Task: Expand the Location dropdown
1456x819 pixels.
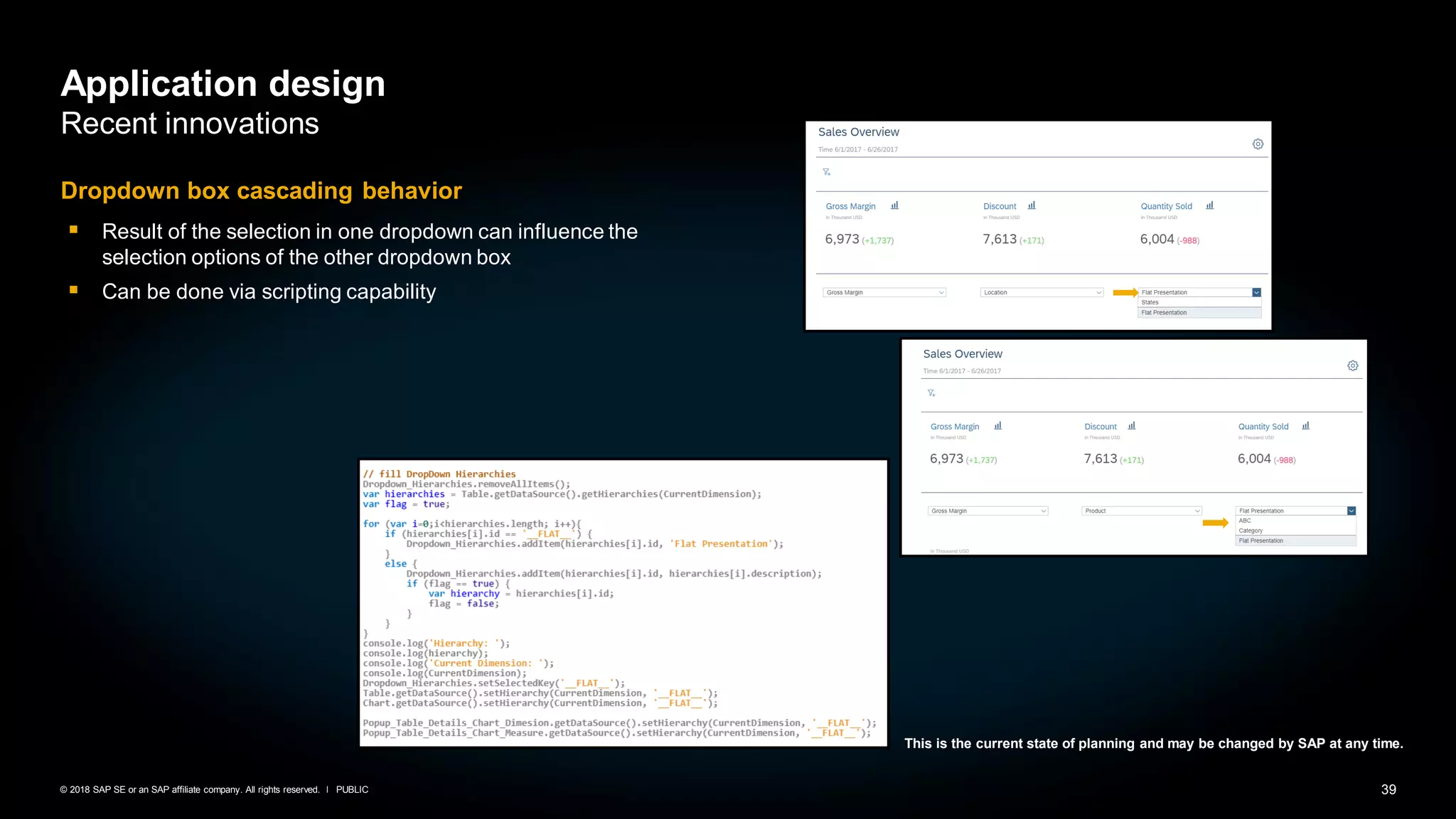Action: pyautogui.click(x=1042, y=292)
